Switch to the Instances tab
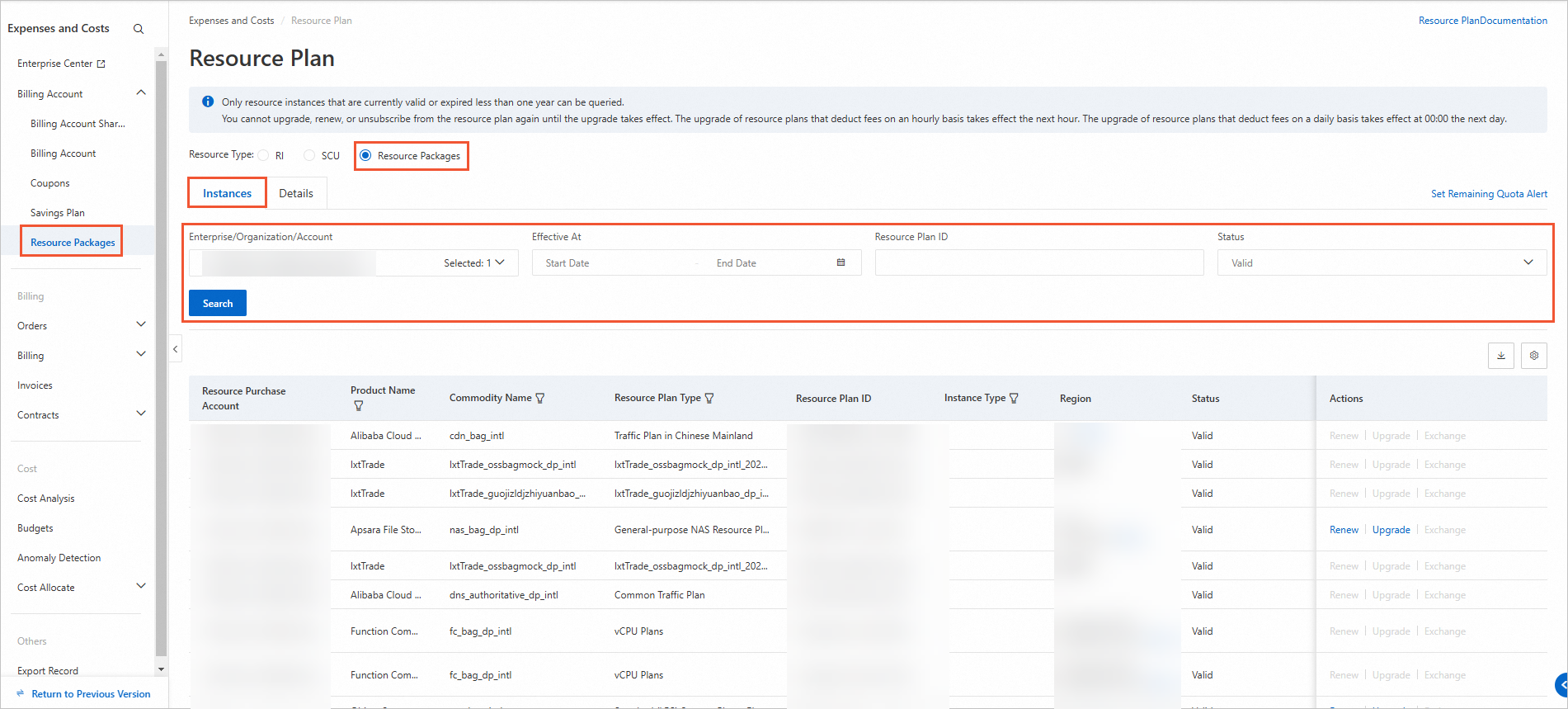 [227, 193]
